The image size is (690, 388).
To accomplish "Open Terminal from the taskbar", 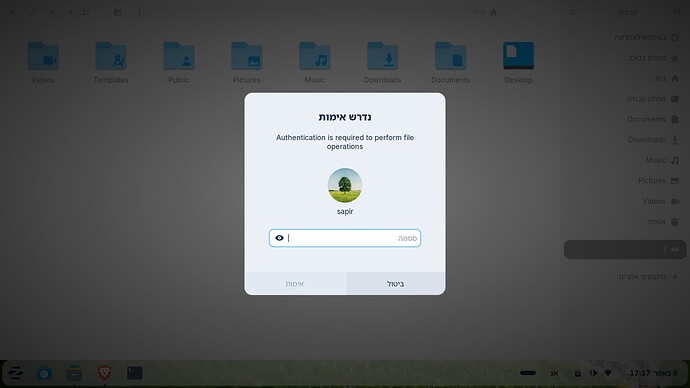I will (x=135, y=373).
